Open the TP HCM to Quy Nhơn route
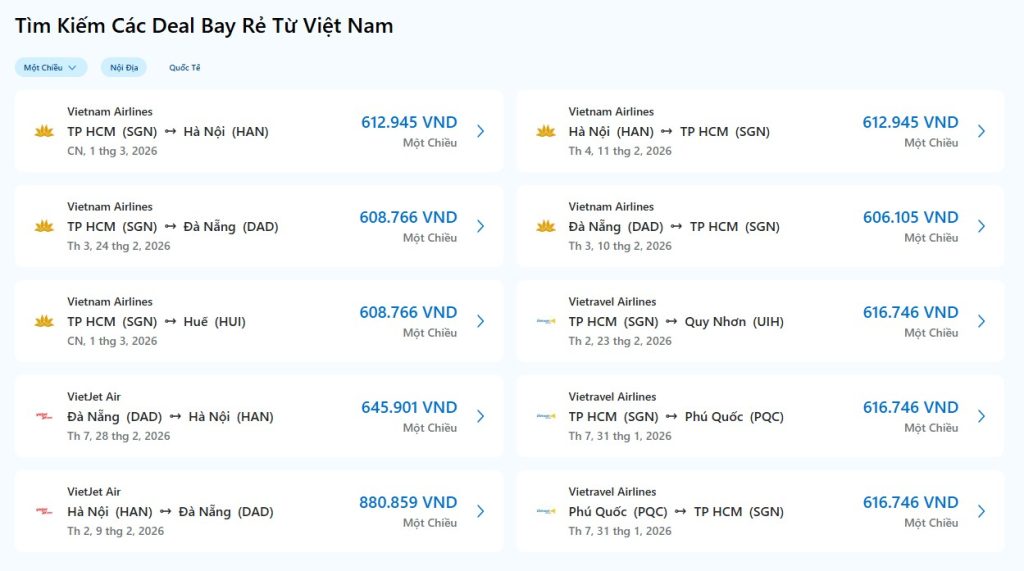The height and width of the screenshot is (571, 1024). tap(676, 322)
